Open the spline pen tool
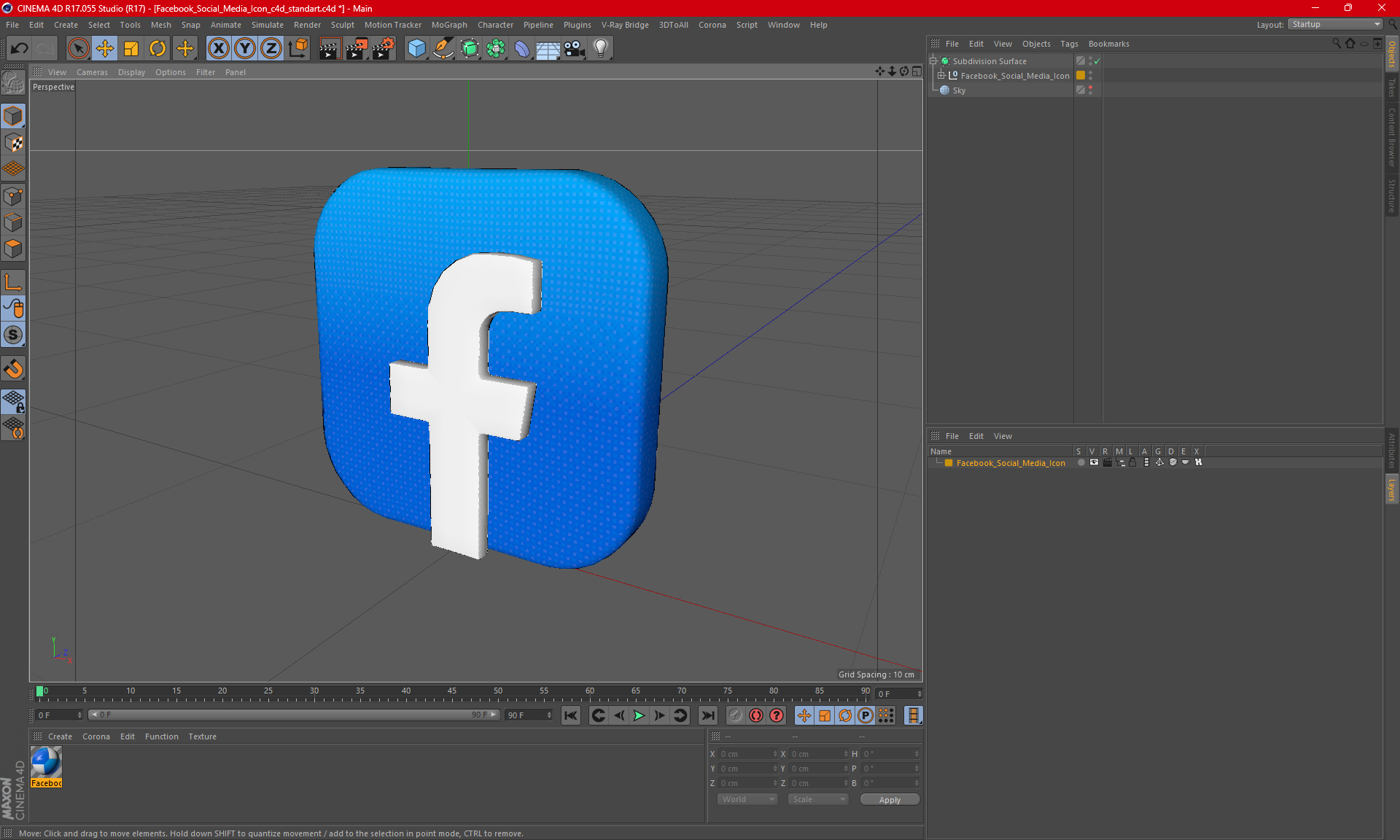1400x840 pixels. (443, 48)
